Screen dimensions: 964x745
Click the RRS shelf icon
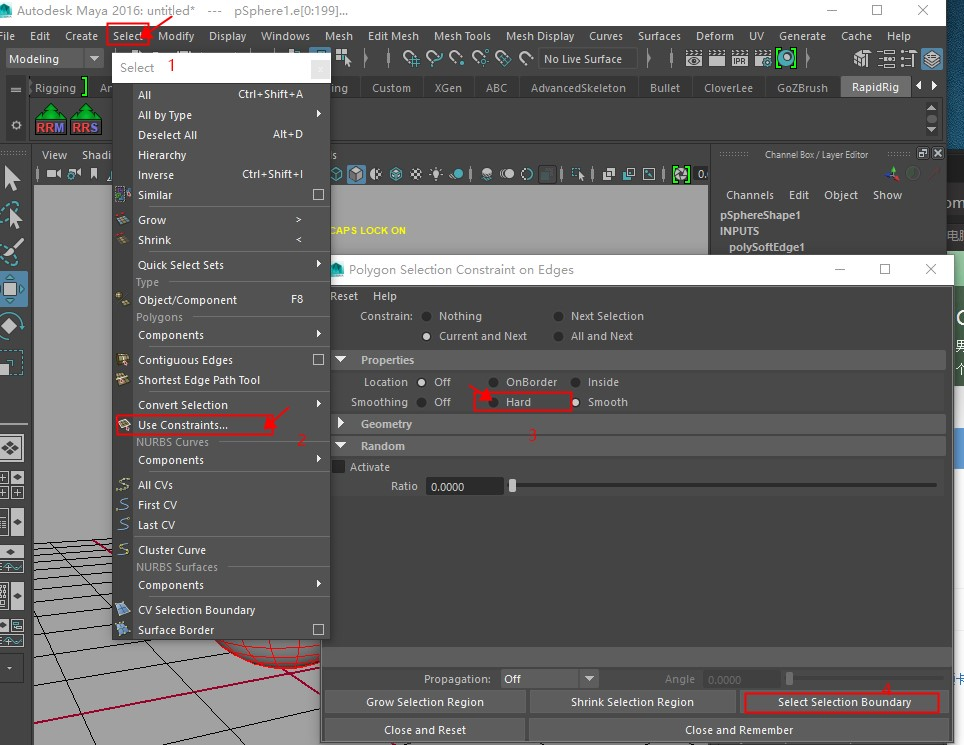(x=85, y=120)
